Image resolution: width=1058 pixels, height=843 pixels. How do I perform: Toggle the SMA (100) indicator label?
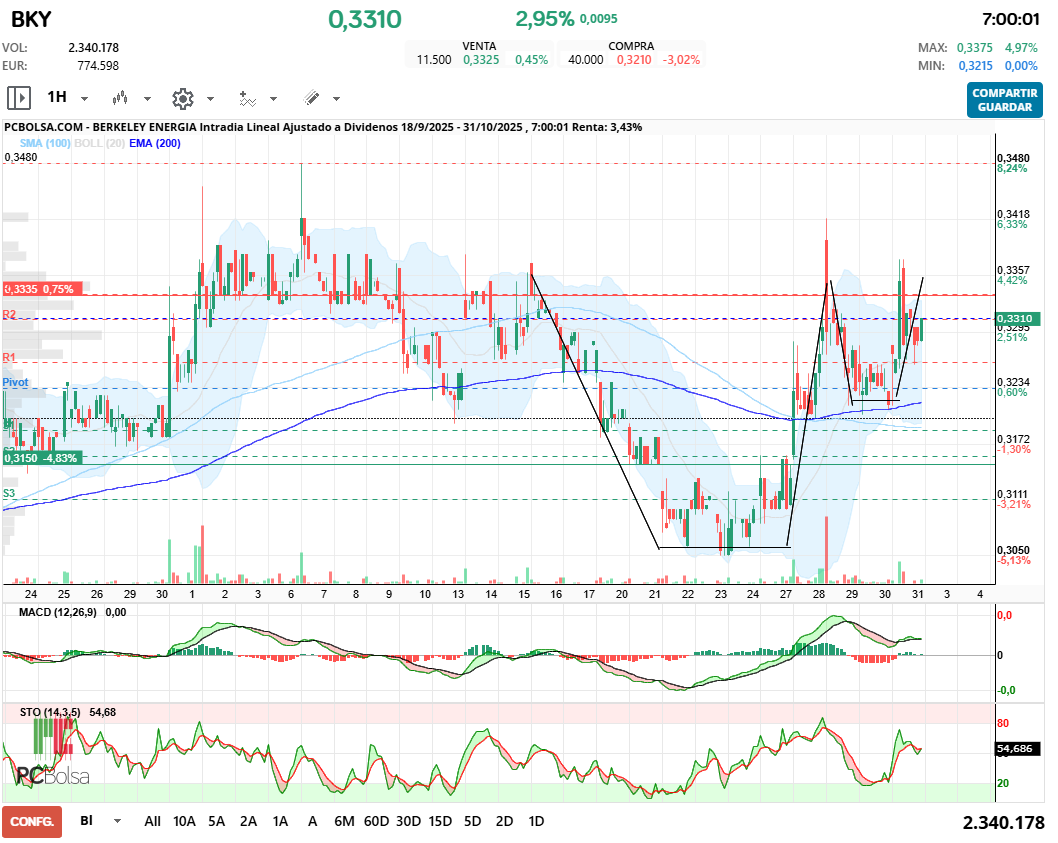45,143
